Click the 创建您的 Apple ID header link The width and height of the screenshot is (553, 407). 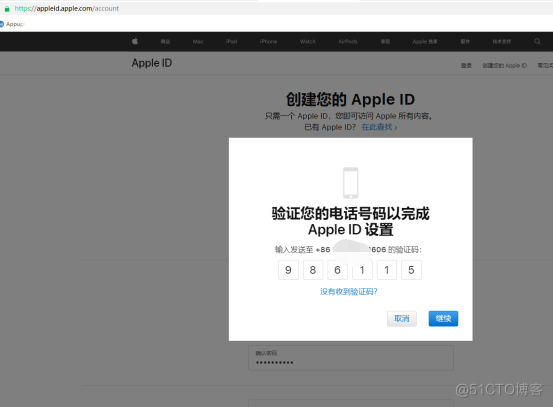pos(505,66)
